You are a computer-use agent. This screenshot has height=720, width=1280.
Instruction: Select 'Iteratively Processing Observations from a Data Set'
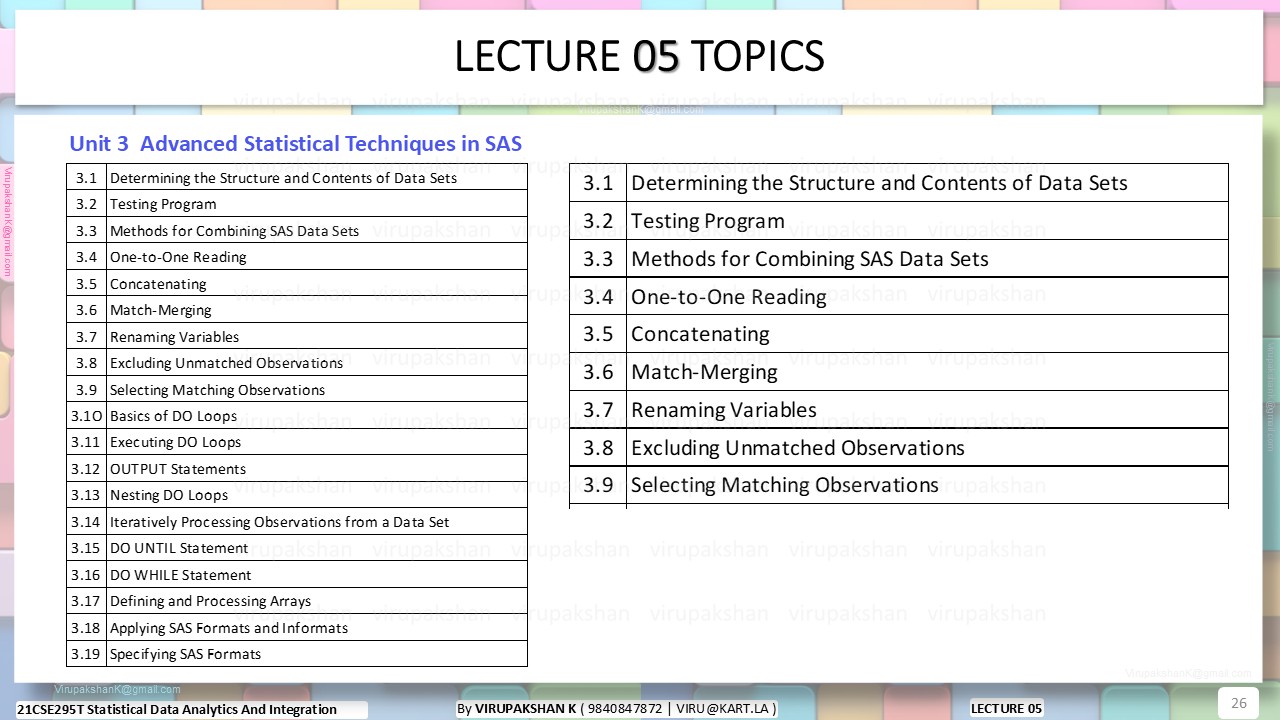tap(279, 522)
